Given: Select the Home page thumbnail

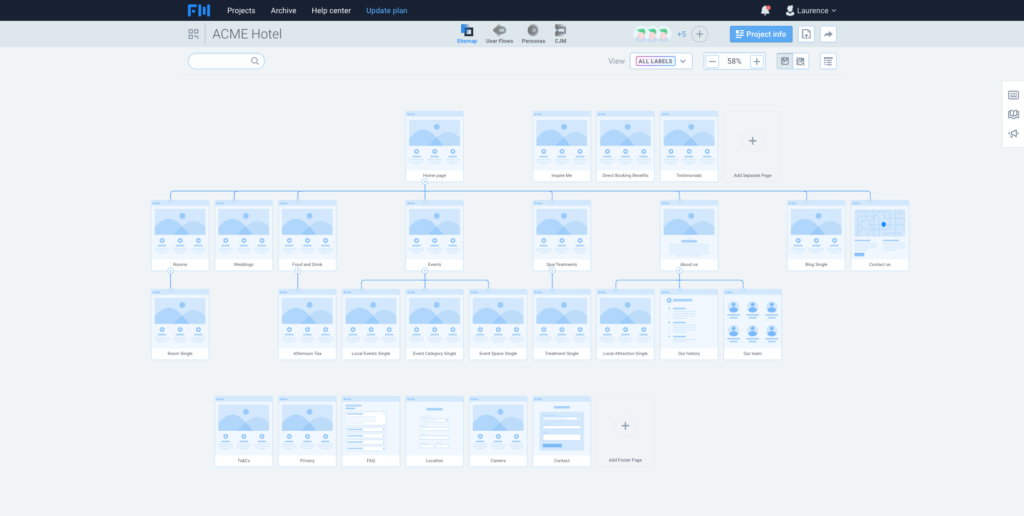Looking at the screenshot, I should tap(434, 146).
